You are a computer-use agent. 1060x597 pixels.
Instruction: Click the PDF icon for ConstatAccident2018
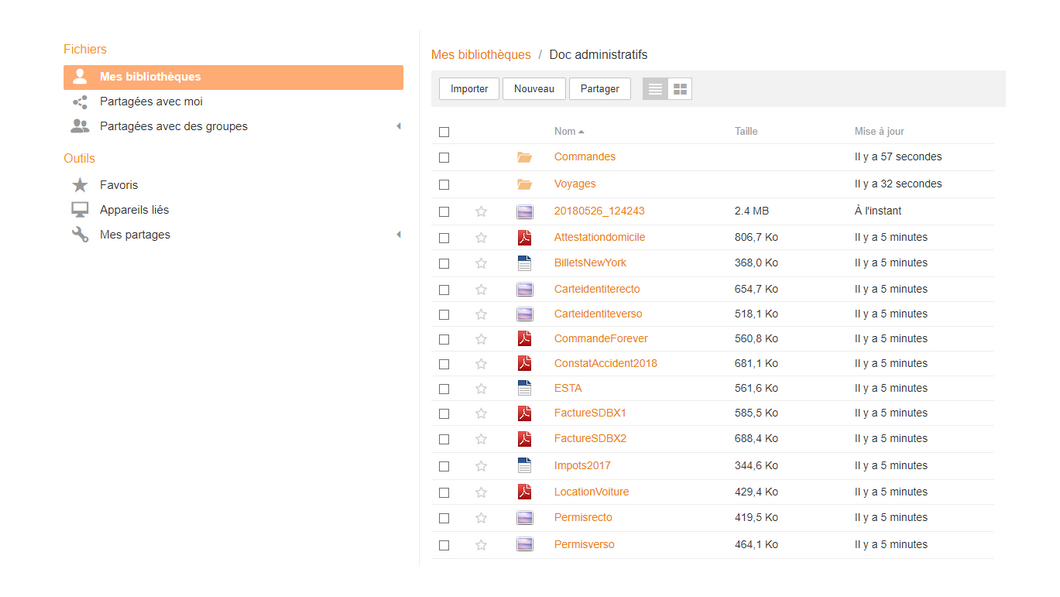(524, 364)
